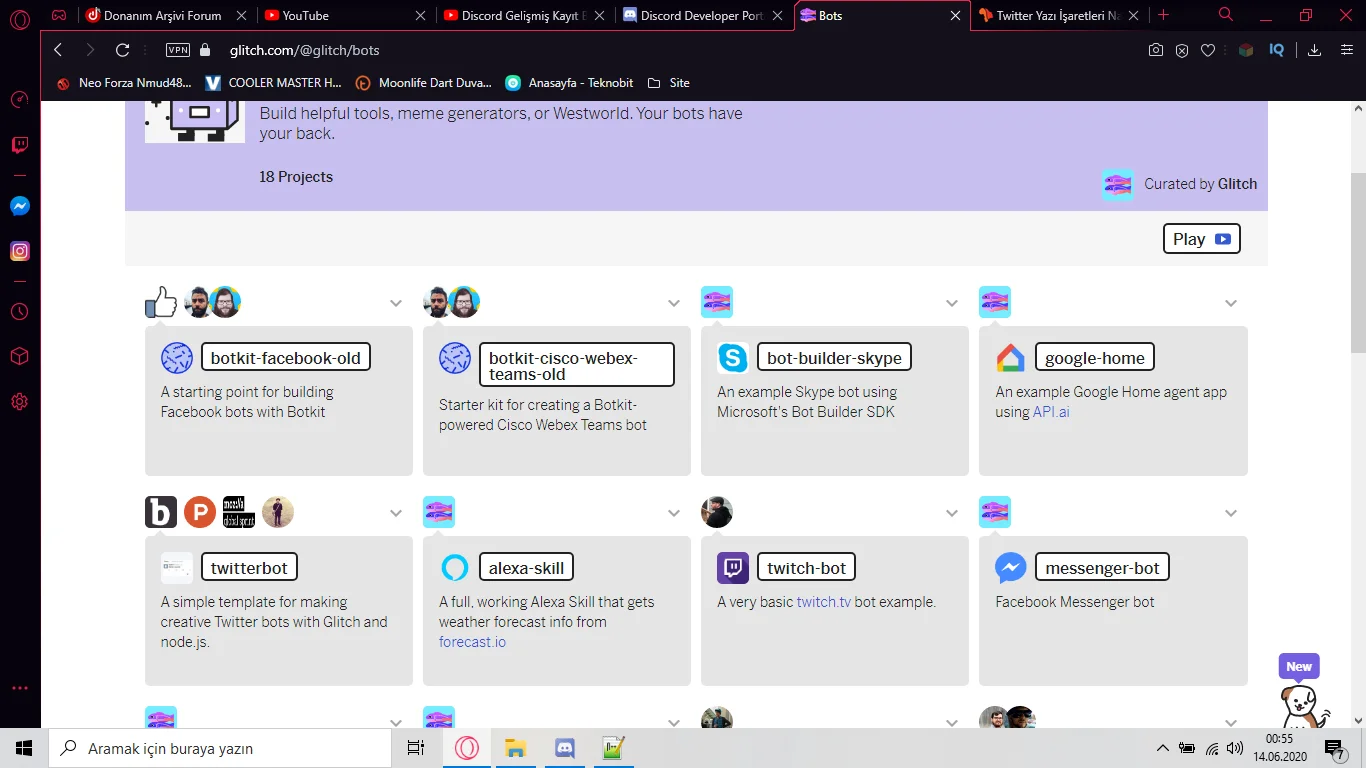Image resolution: width=1366 pixels, height=768 pixels.
Task: Open browser Settings gear in sidebar
Action: [x=20, y=402]
